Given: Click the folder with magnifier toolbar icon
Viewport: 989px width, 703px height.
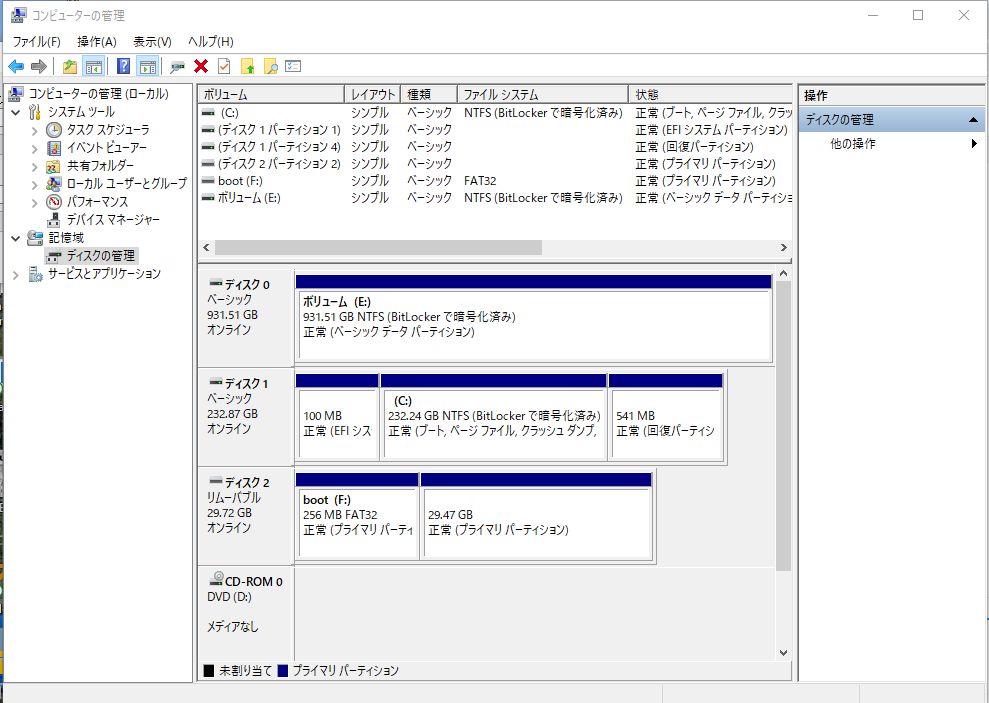Looking at the screenshot, I should (x=270, y=67).
